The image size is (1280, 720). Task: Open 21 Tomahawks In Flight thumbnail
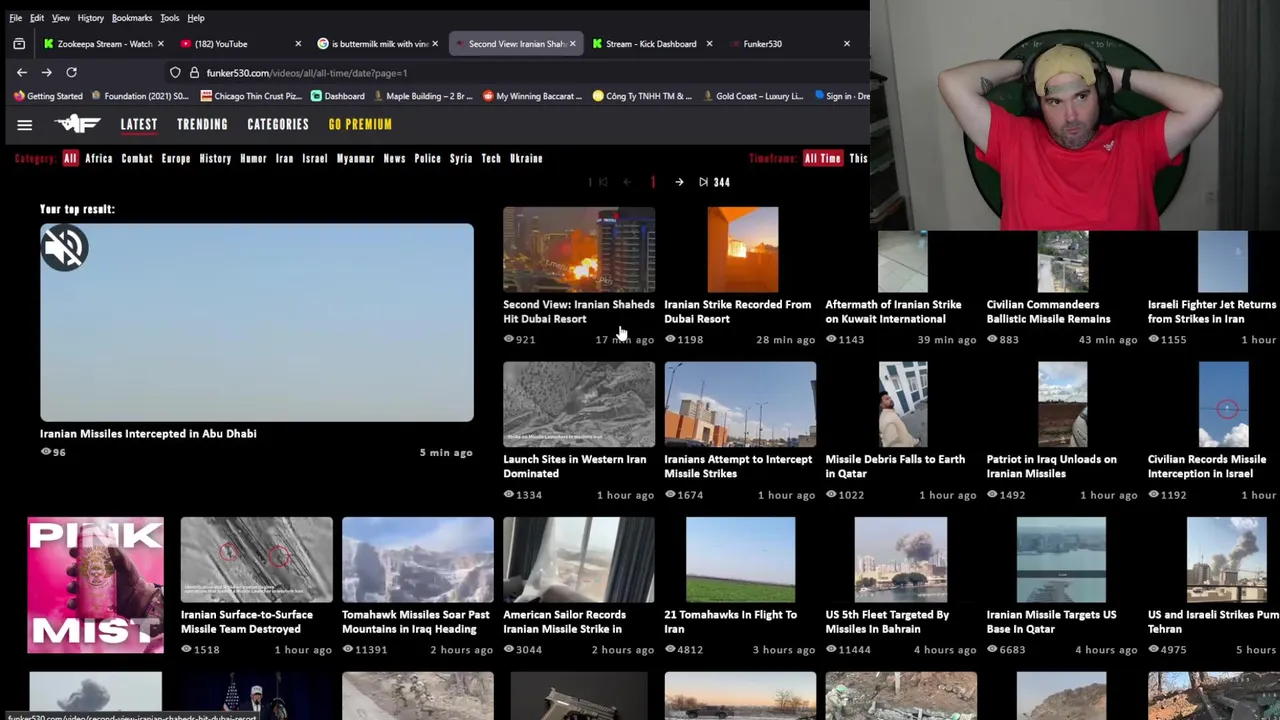[x=740, y=560]
